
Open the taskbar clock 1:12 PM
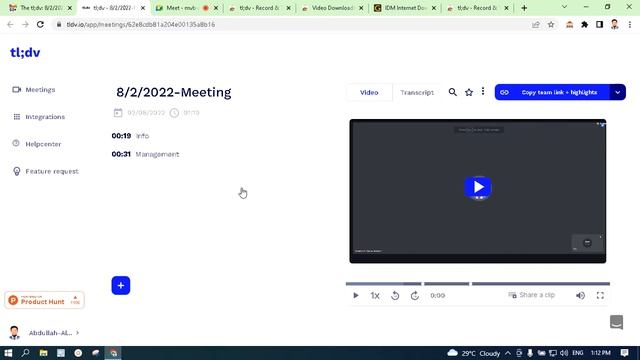tap(601, 353)
